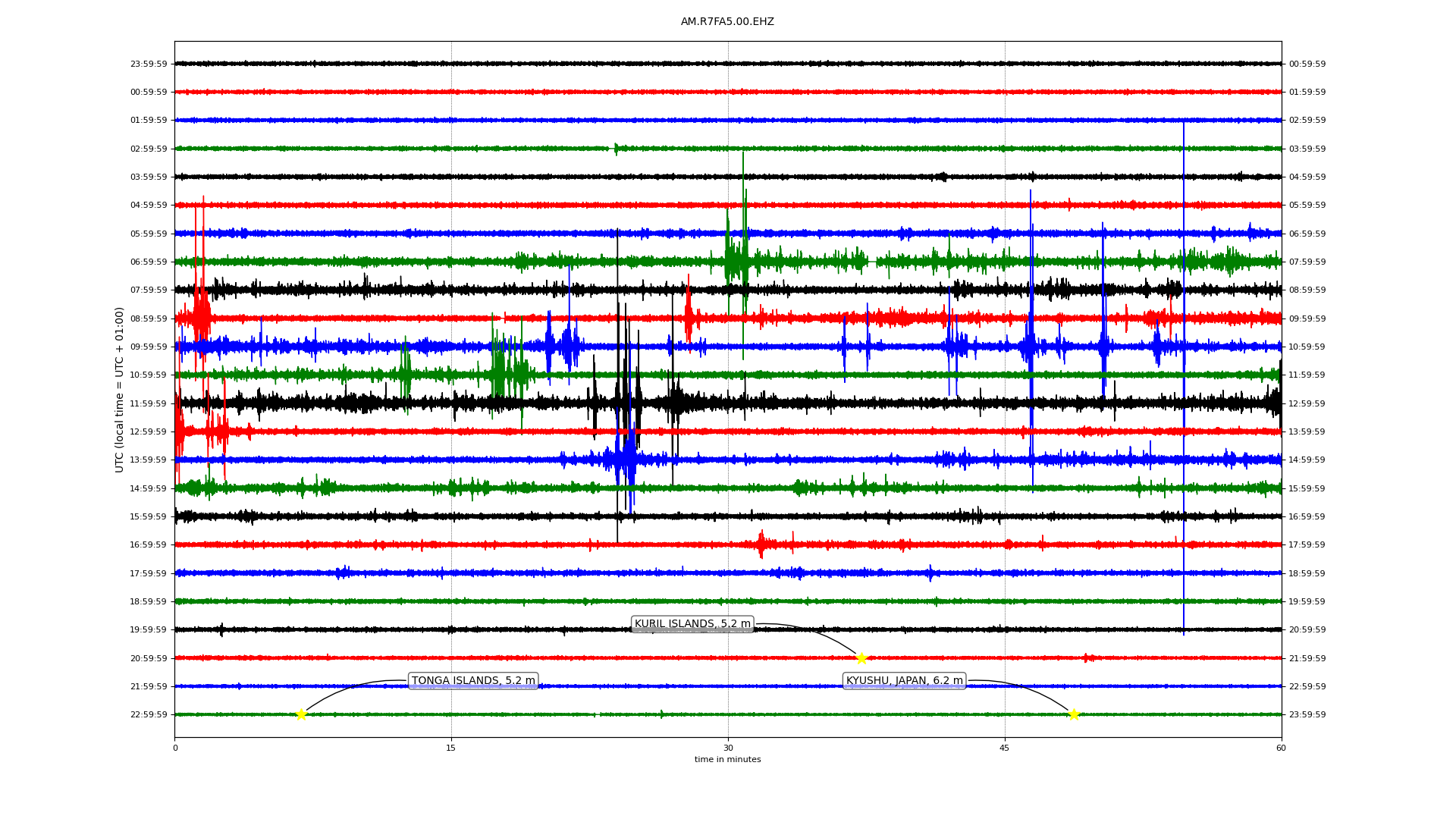Click the left axis label 16:59:59

point(149,545)
